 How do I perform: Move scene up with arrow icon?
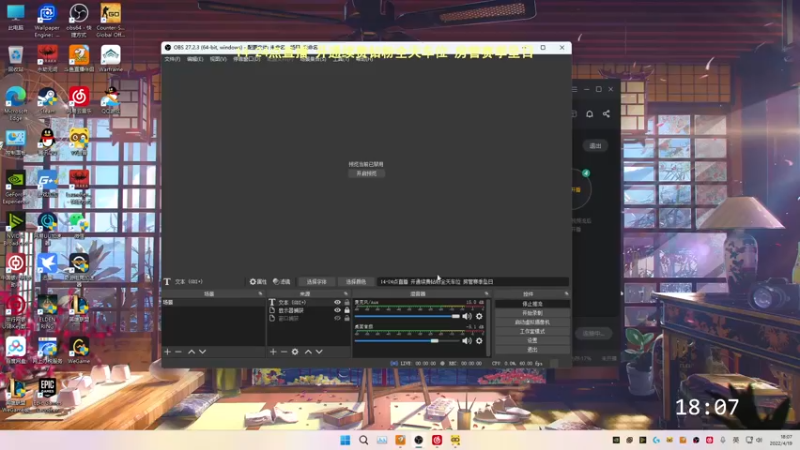click(191, 352)
